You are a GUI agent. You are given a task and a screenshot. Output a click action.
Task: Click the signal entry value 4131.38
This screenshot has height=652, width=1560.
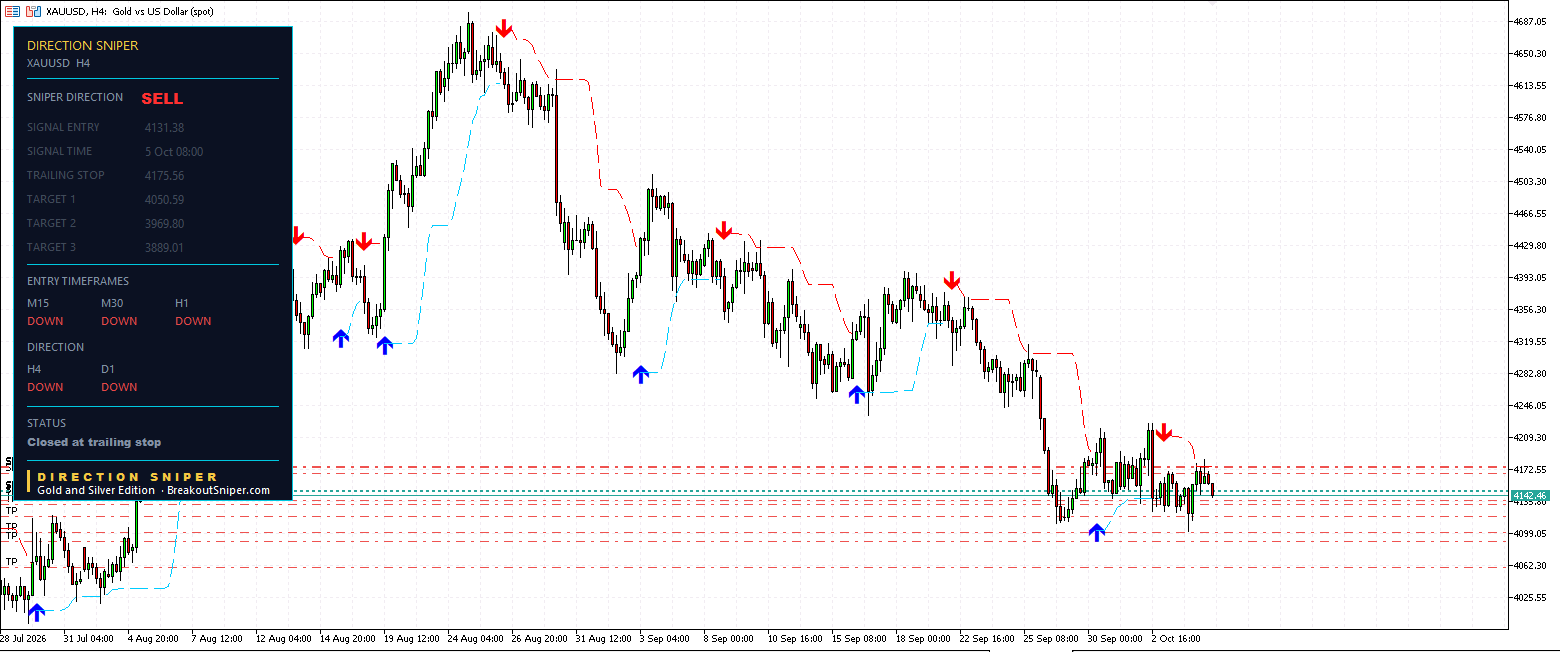[x=164, y=128]
